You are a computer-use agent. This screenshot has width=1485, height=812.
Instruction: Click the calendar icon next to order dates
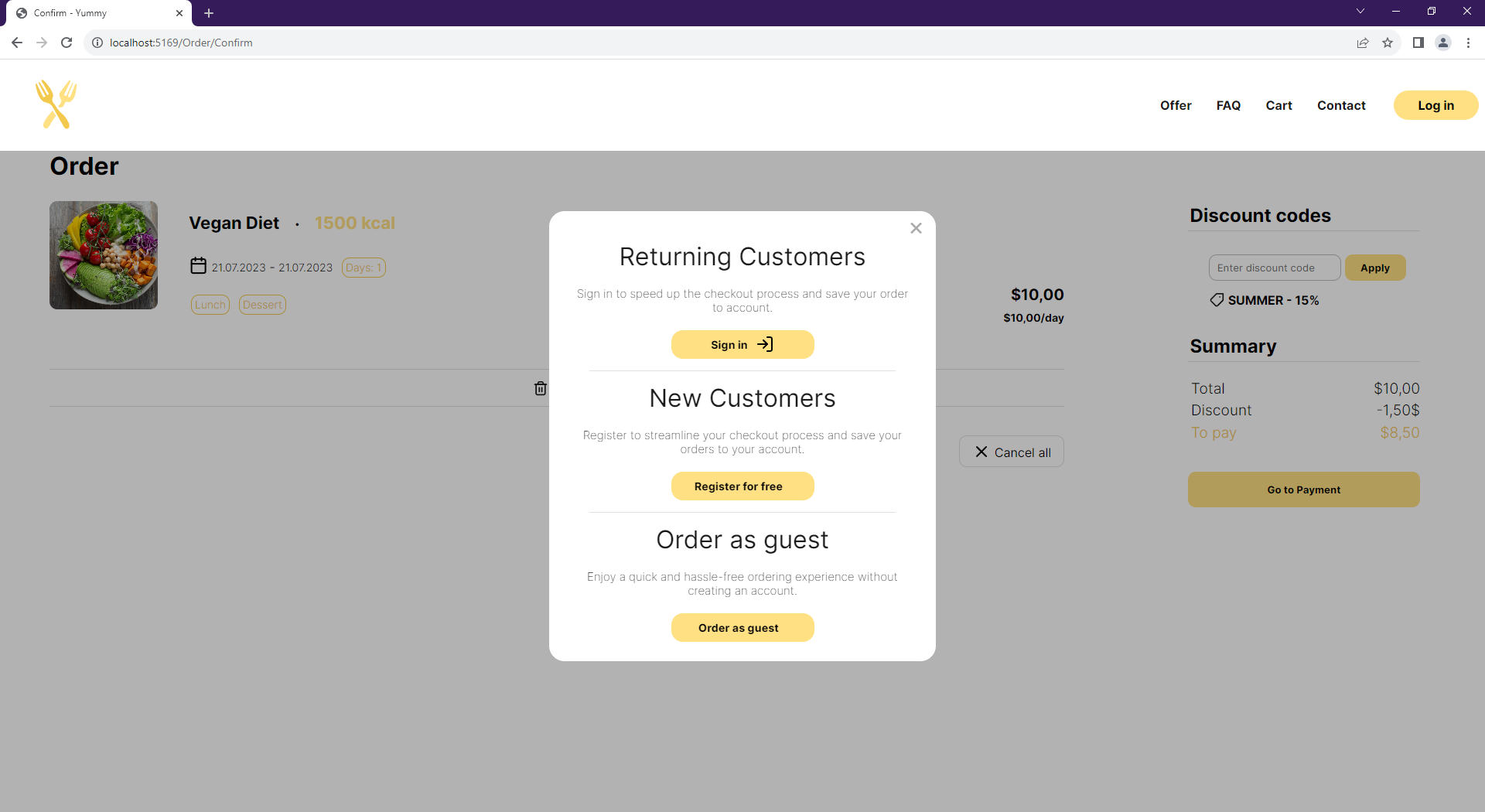tap(197, 266)
